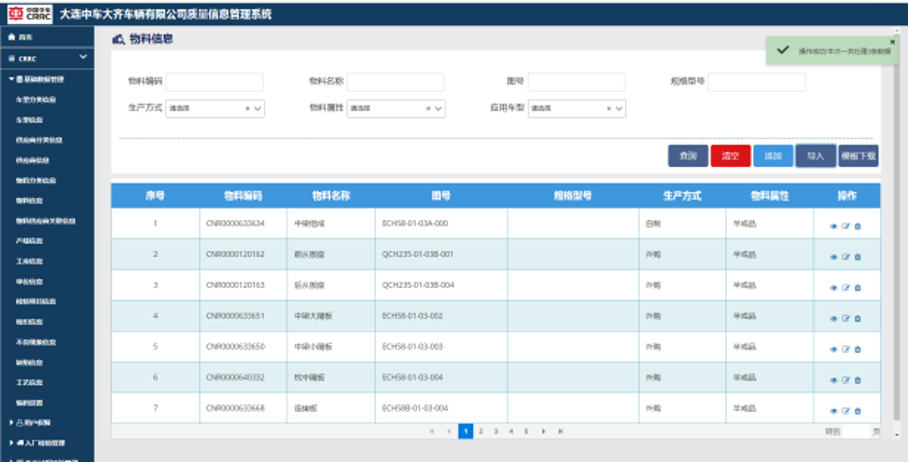This screenshot has height=462, width=908.
Task: Open 检验项目信息 in the sidebar
Action: pyautogui.click(x=36, y=302)
